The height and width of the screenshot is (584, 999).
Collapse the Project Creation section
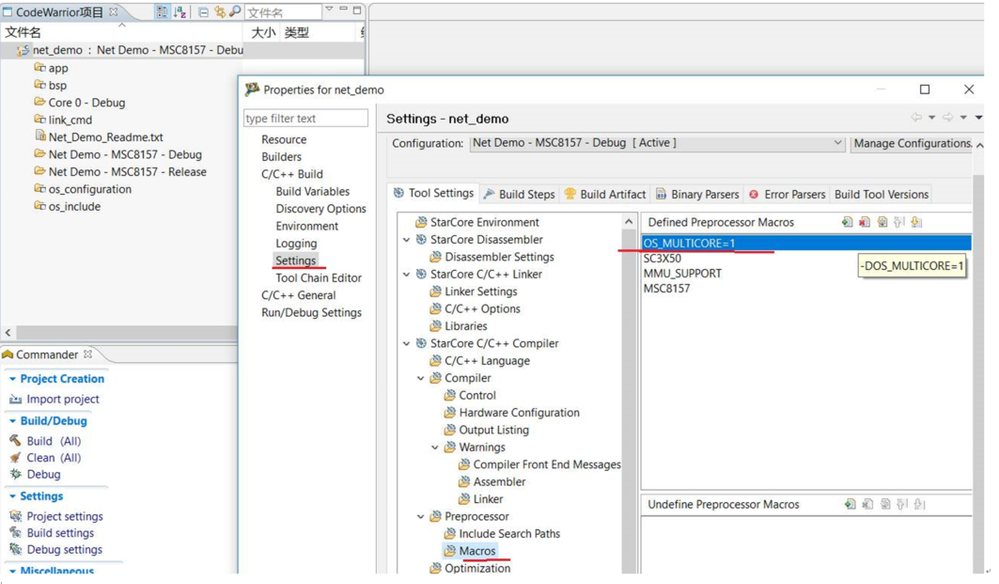(x=12, y=379)
